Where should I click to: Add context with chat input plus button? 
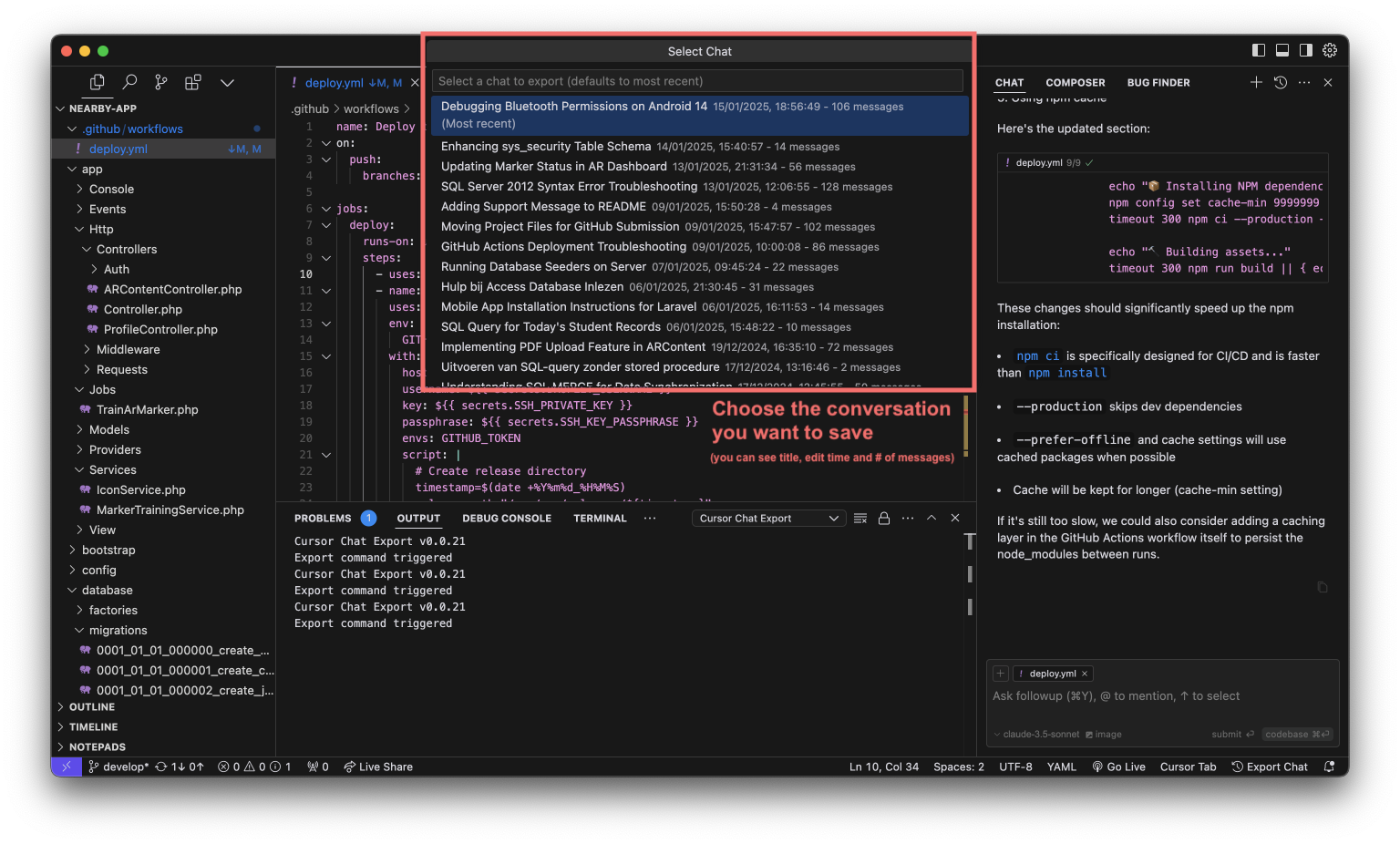pos(1000,674)
